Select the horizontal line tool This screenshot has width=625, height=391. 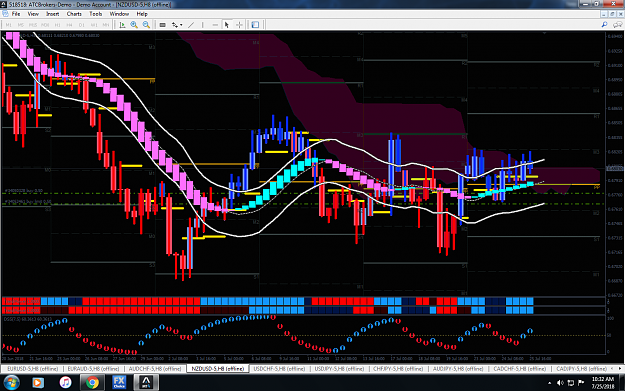pos(215,25)
